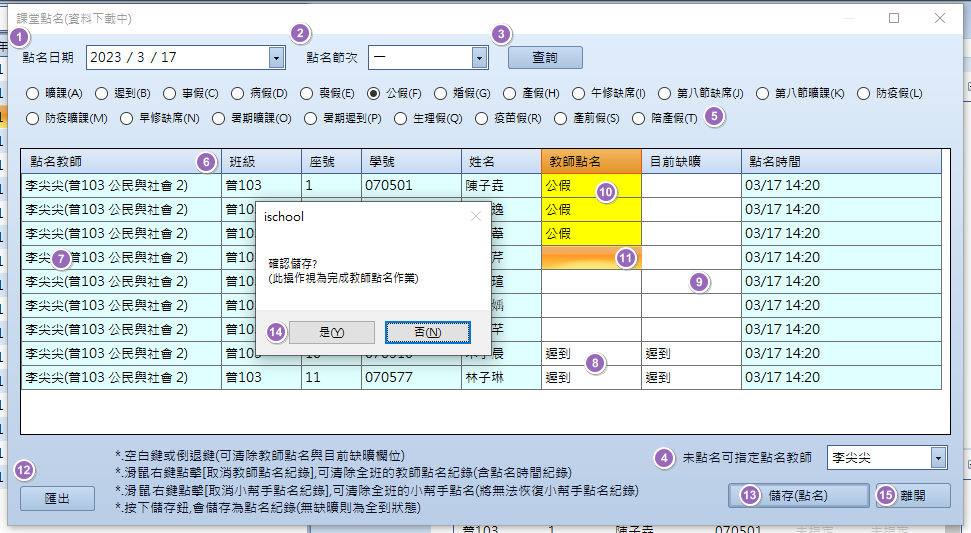Open the 點名日期 date dropdown
971x533 pixels.
[275, 58]
